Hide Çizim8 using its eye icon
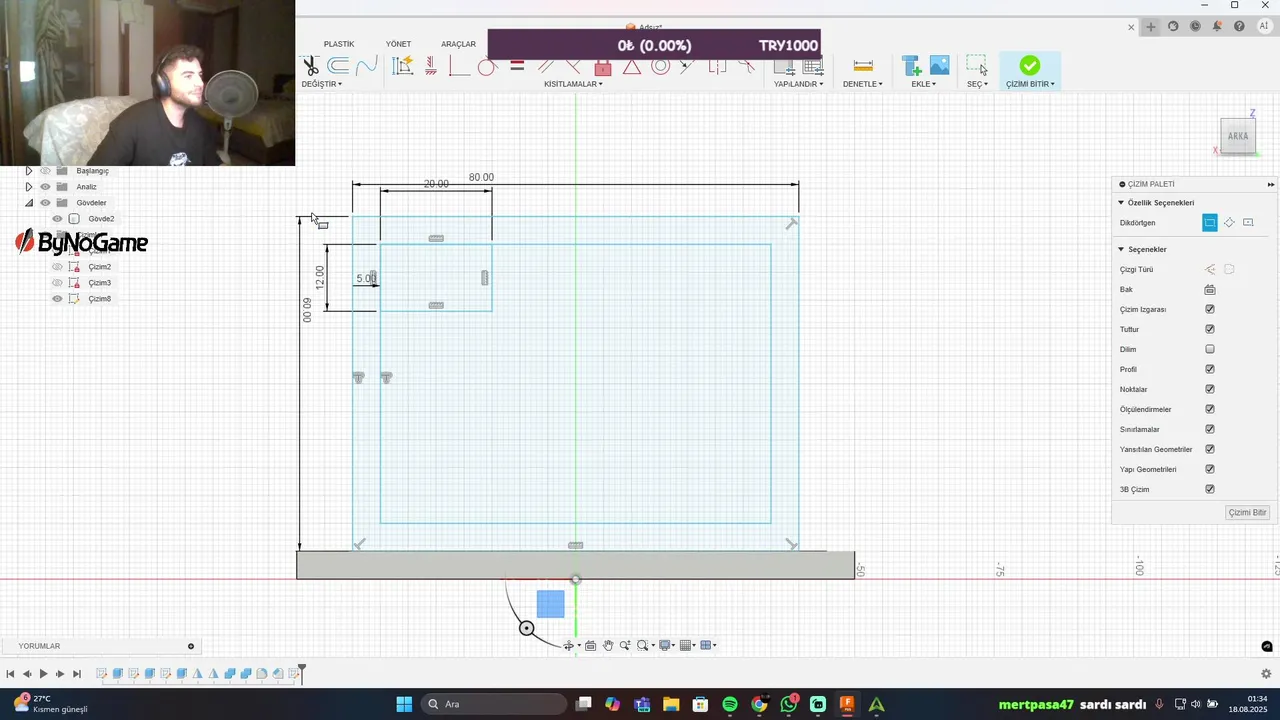The image size is (1280, 720). [x=57, y=299]
